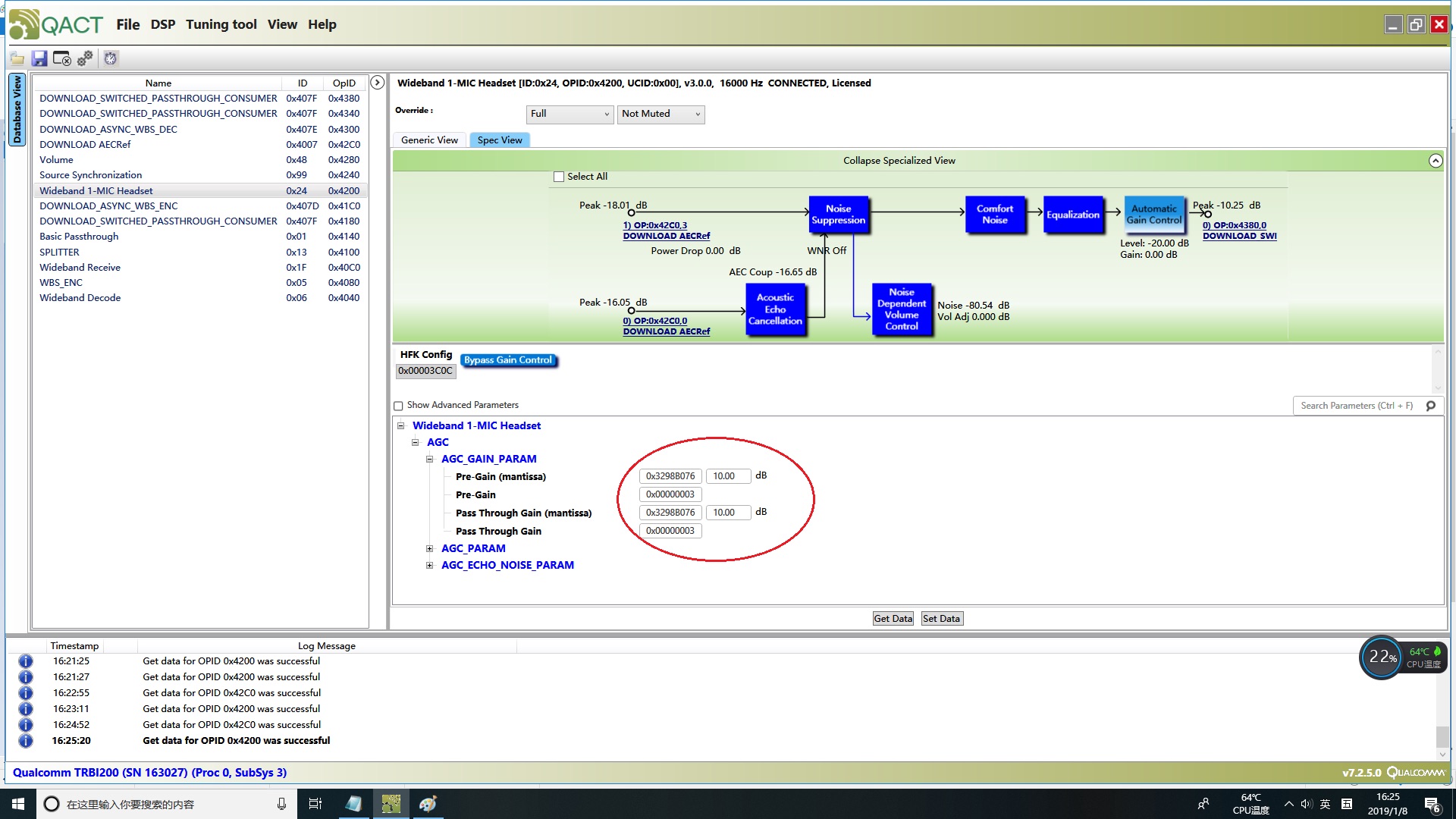Toggle the Bypass Gain Control button
The width and height of the screenshot is (1456, 819).
point(508,360)
